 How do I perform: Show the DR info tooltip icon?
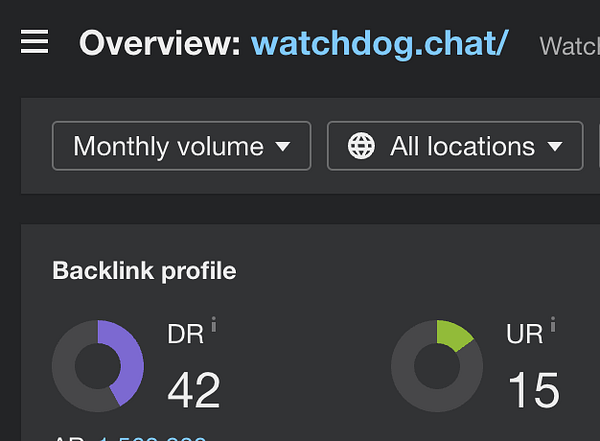214,324
